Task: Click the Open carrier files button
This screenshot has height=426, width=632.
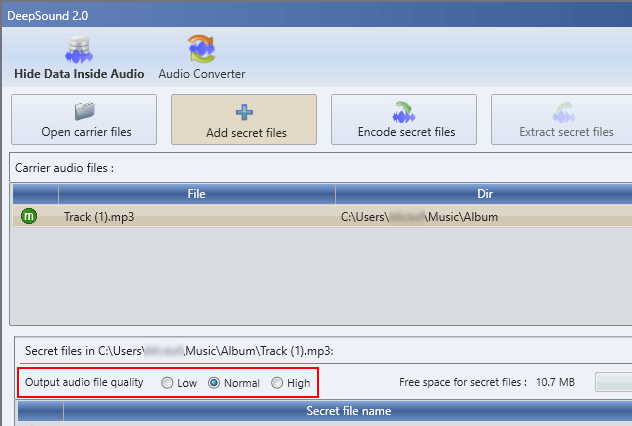Action: point(84,120)
